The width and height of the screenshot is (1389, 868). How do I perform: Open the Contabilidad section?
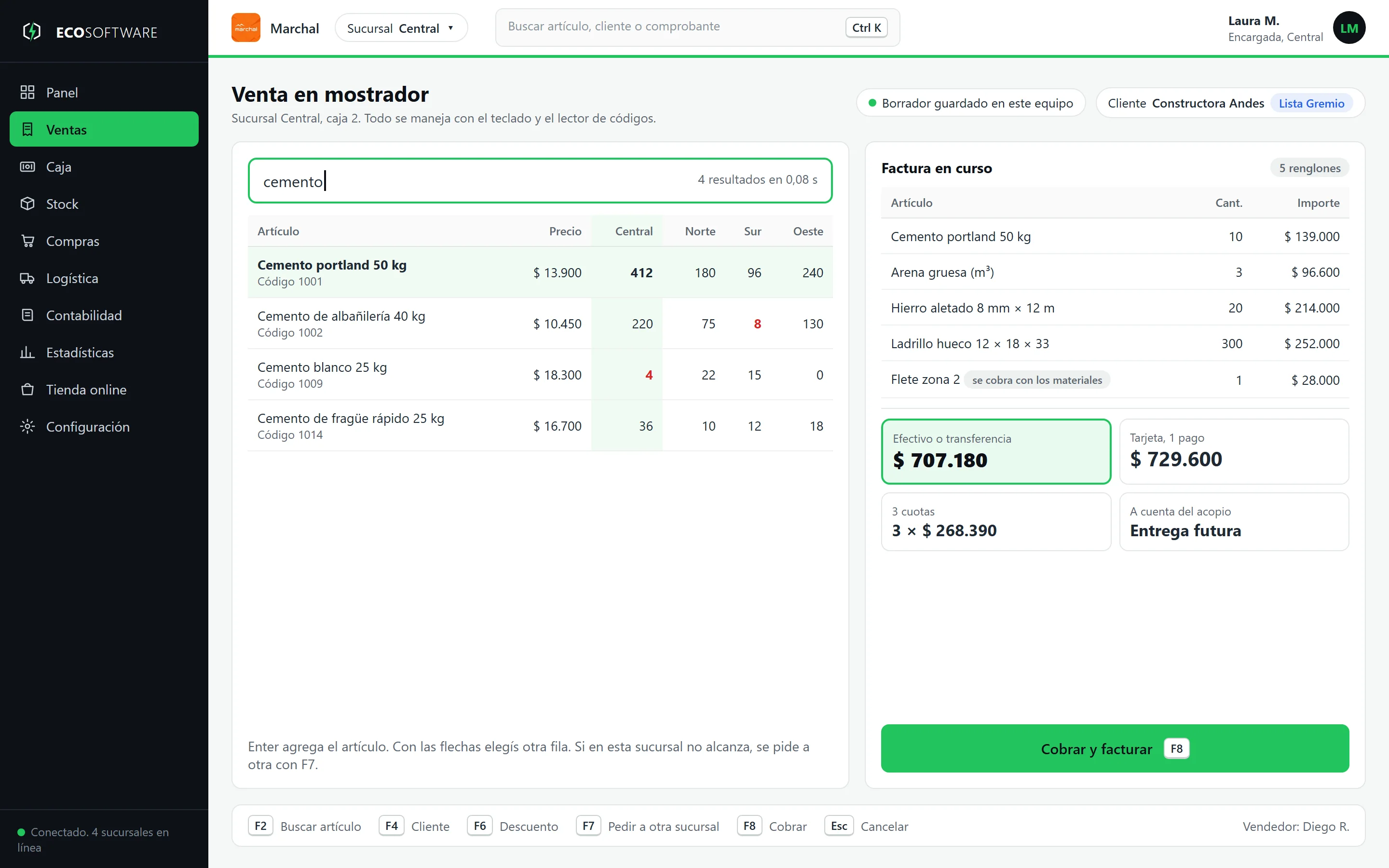tap(104, 315)
